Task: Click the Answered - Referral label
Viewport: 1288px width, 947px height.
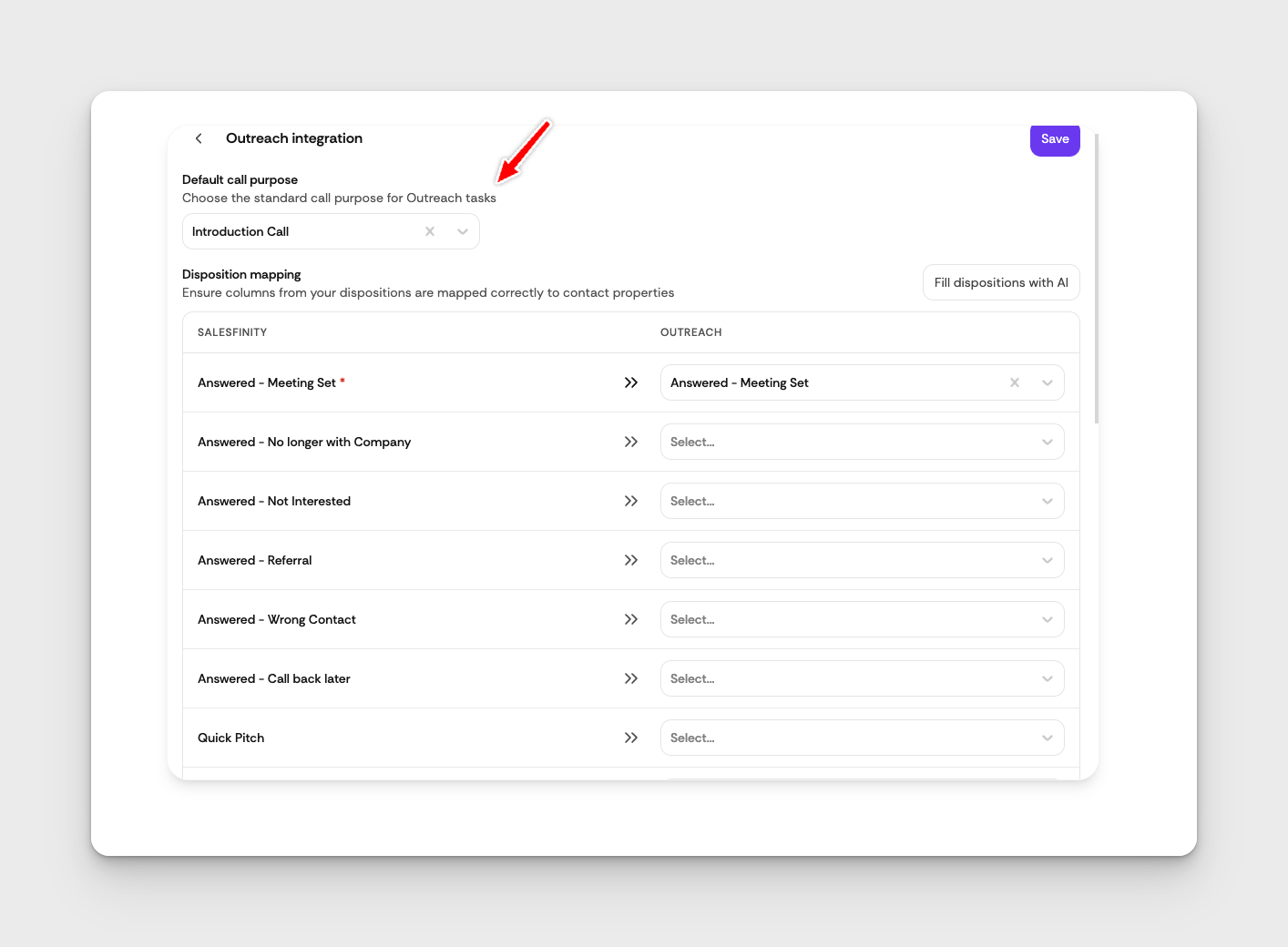Action: point(255,560)
